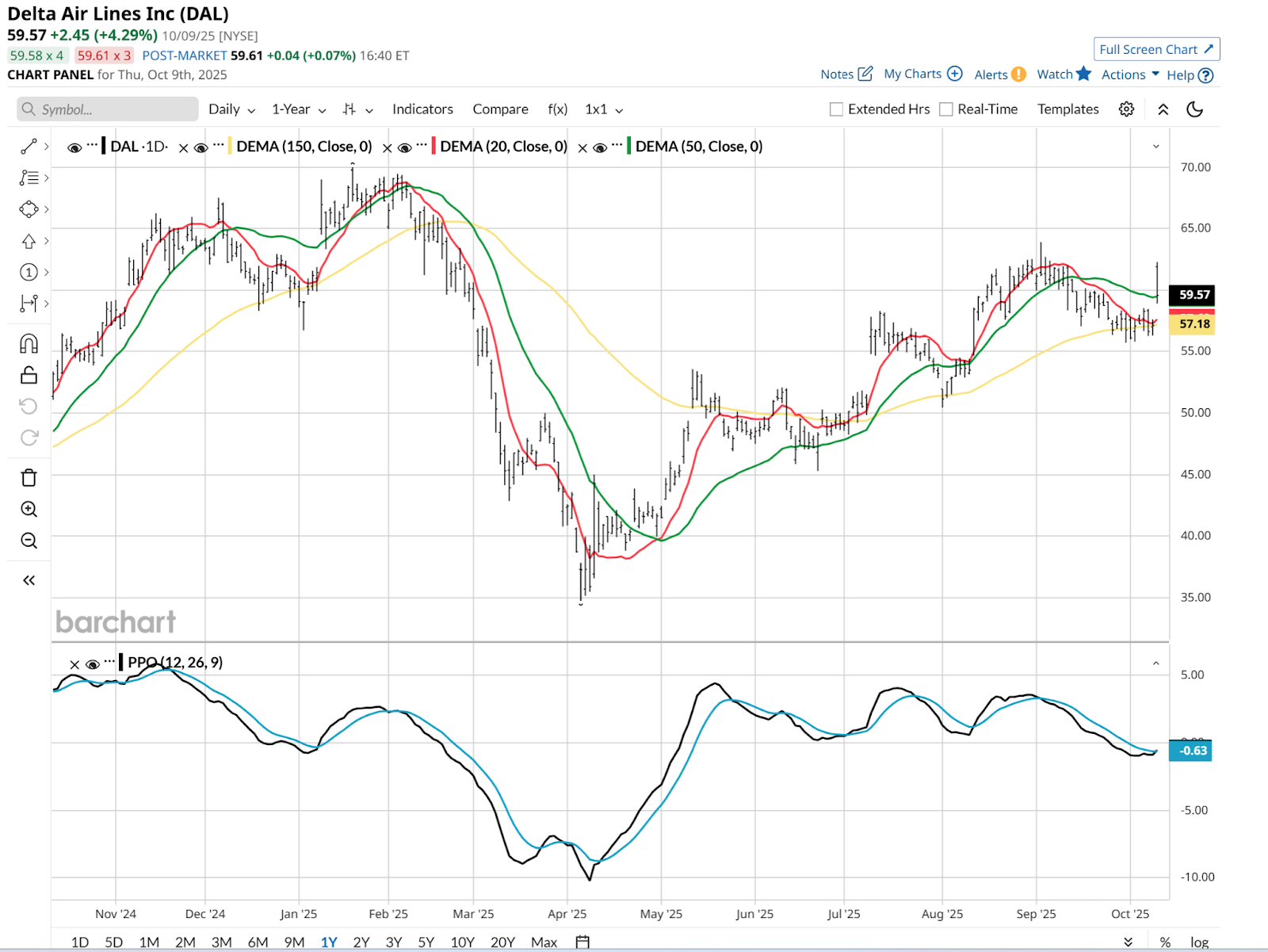Remove the PPO indicator pane
The image size is (1268, 952).
click(74, 664)
